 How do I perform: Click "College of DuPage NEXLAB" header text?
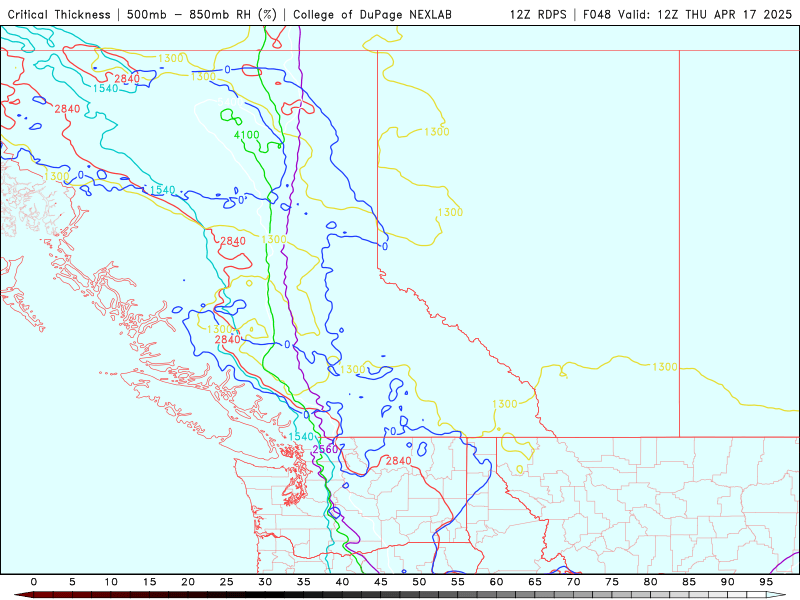coord(372,14)
